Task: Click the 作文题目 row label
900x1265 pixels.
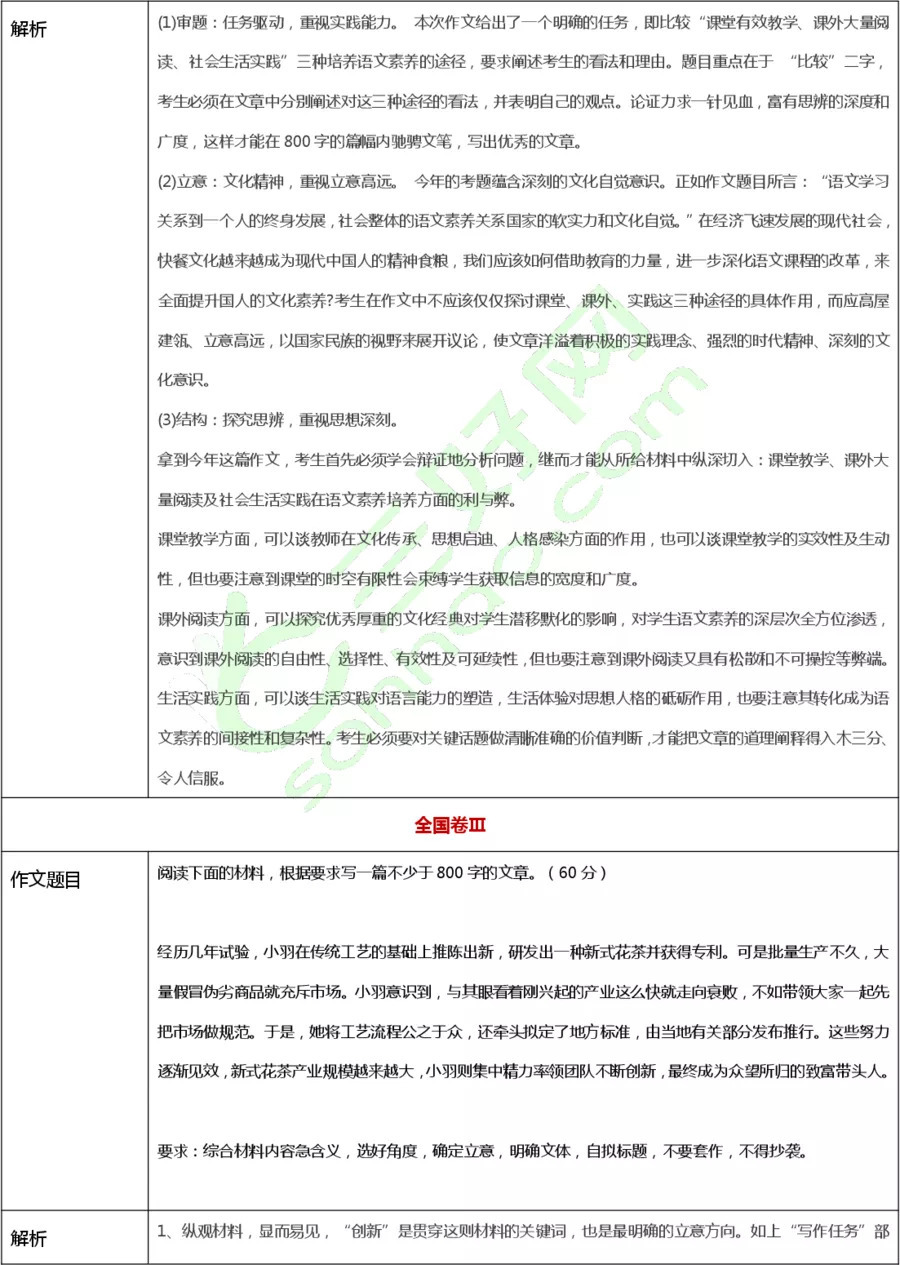Action: pos(45,880)
